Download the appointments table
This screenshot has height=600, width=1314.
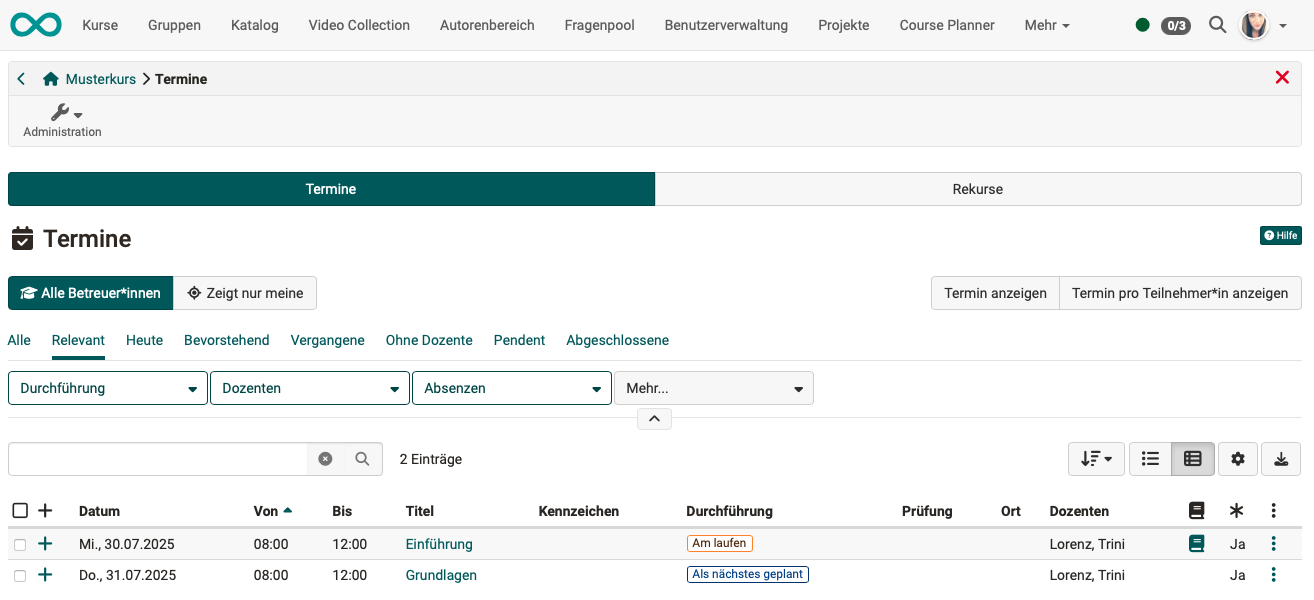click(1280, 458)
